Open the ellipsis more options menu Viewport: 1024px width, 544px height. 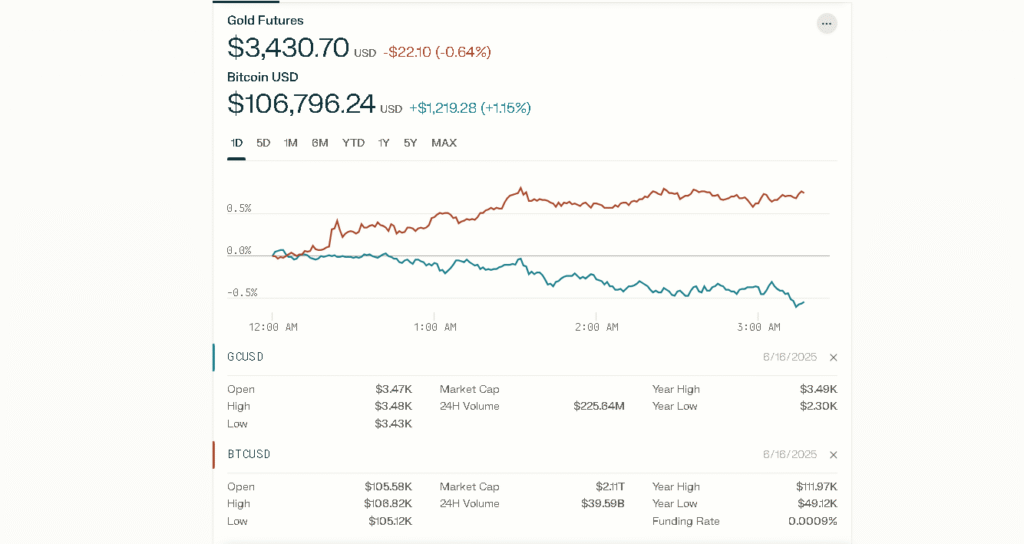point(826,23)
